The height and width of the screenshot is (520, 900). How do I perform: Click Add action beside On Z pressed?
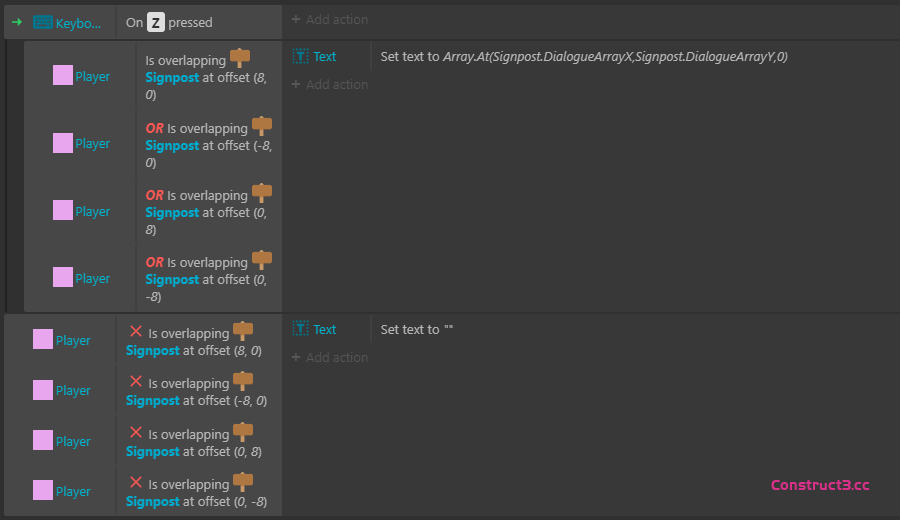[x=329, y=20]
